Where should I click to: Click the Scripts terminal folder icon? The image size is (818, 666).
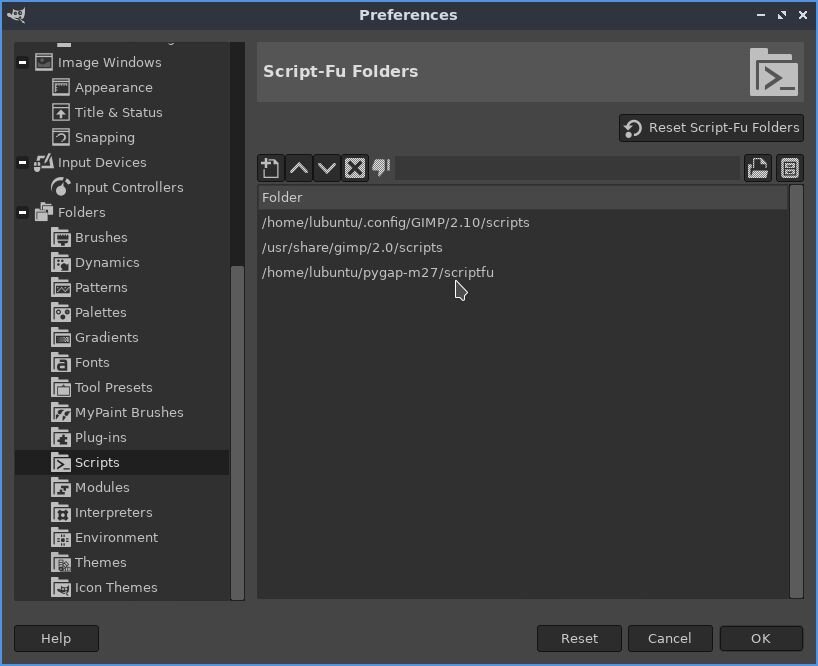pyautogui.click(x=61, y=463)
